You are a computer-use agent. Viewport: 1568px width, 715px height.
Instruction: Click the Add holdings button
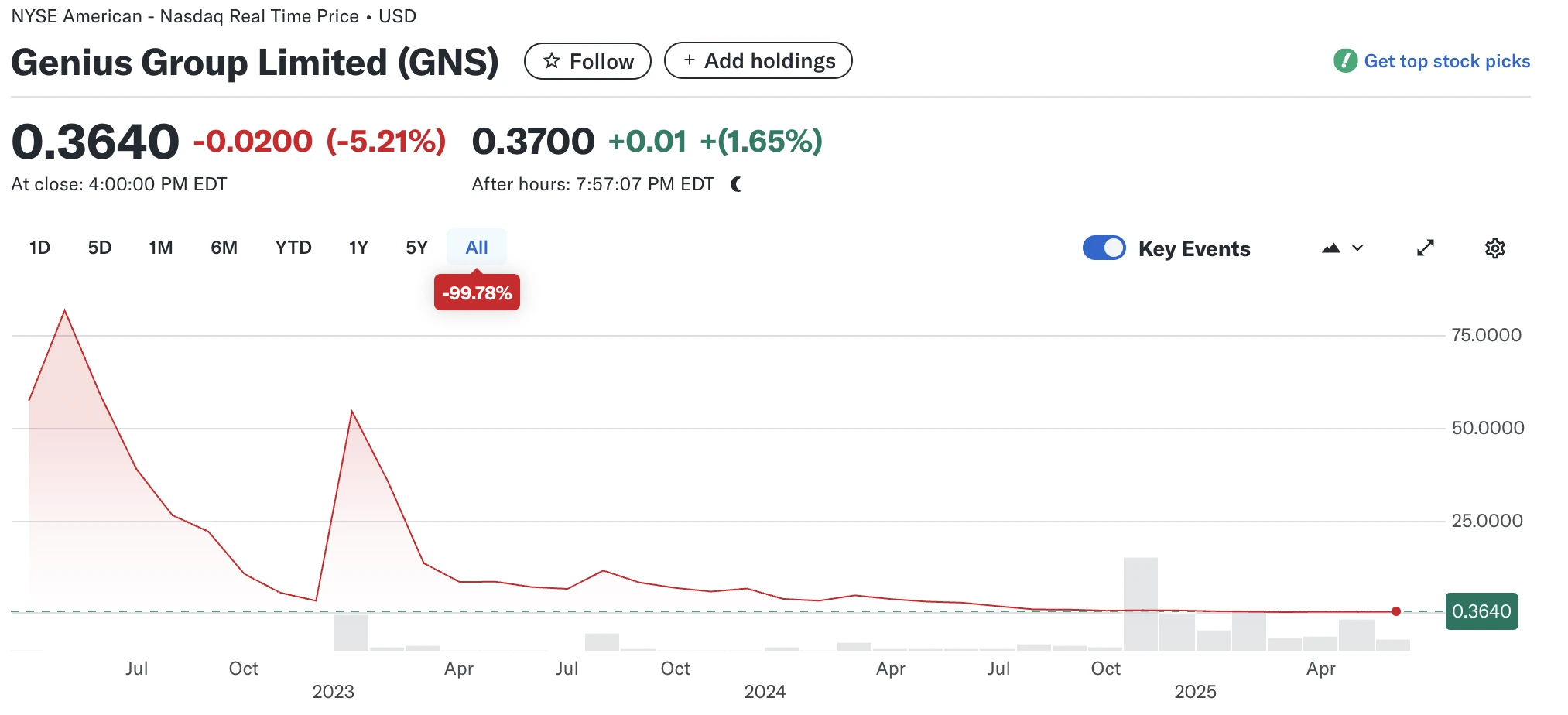pos(758,61)
